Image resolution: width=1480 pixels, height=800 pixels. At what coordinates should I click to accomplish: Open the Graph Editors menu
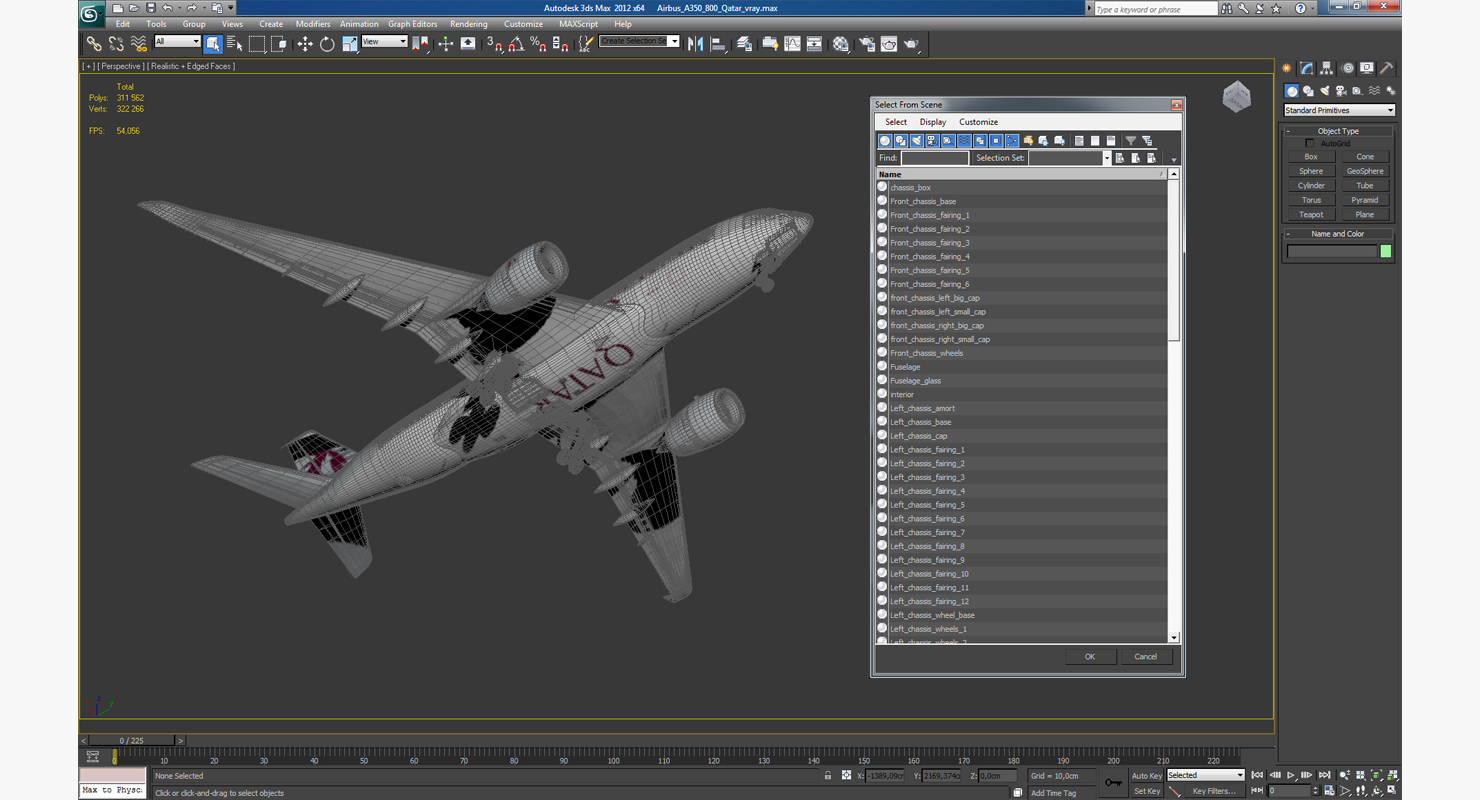click(x=412, y=24)
